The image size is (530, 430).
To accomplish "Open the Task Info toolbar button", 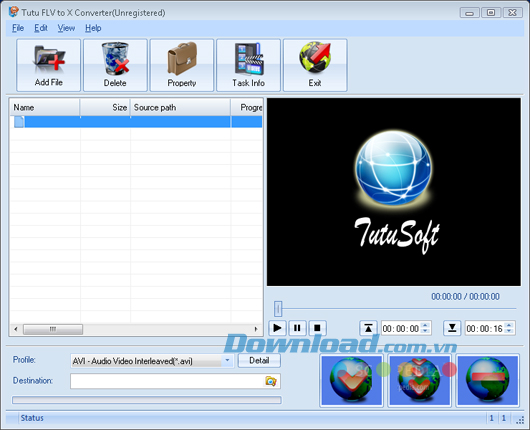I will click(x=248, y=65).
